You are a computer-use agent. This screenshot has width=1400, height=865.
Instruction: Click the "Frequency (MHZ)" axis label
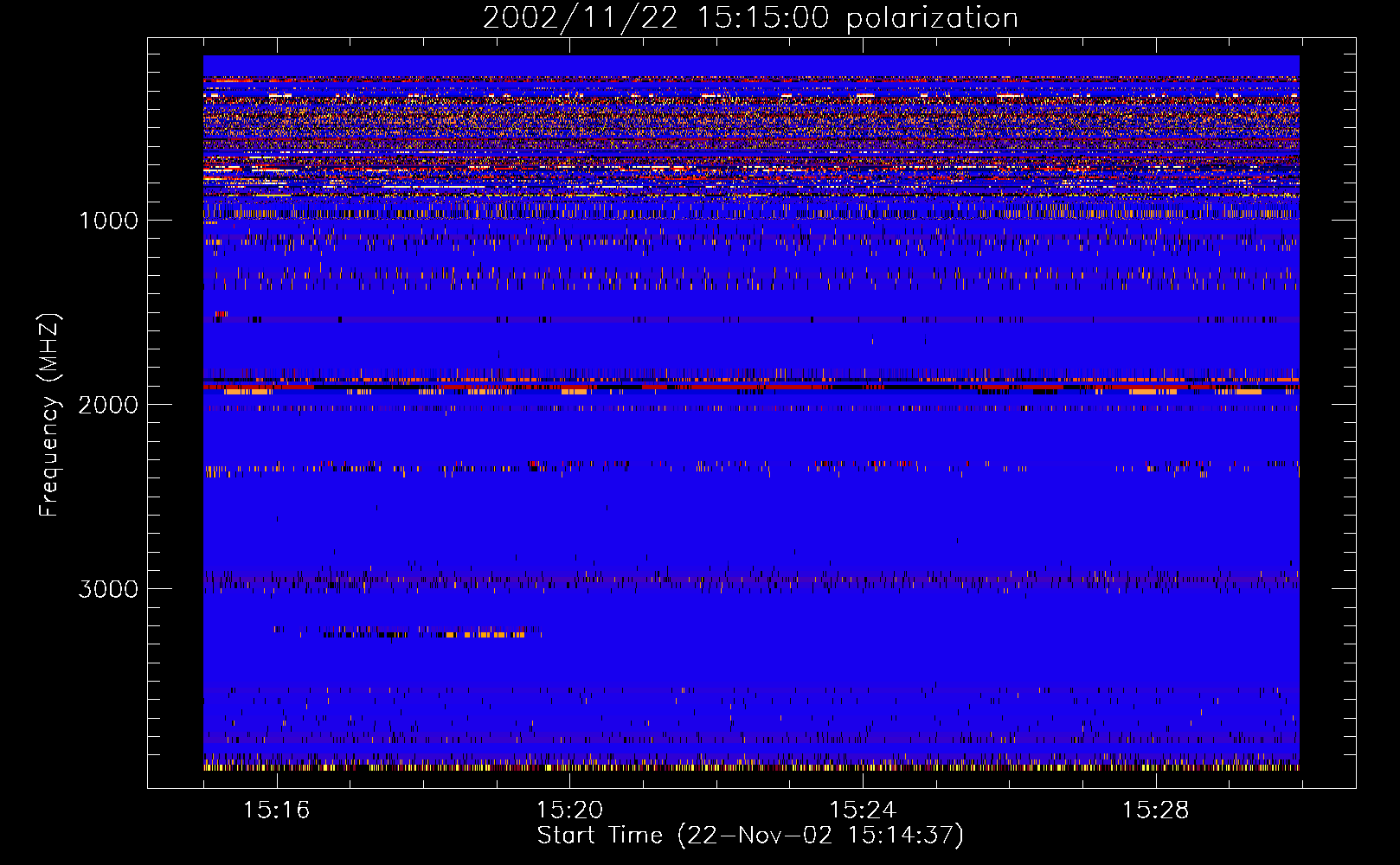pyautogui.click(x=49, y=415)
